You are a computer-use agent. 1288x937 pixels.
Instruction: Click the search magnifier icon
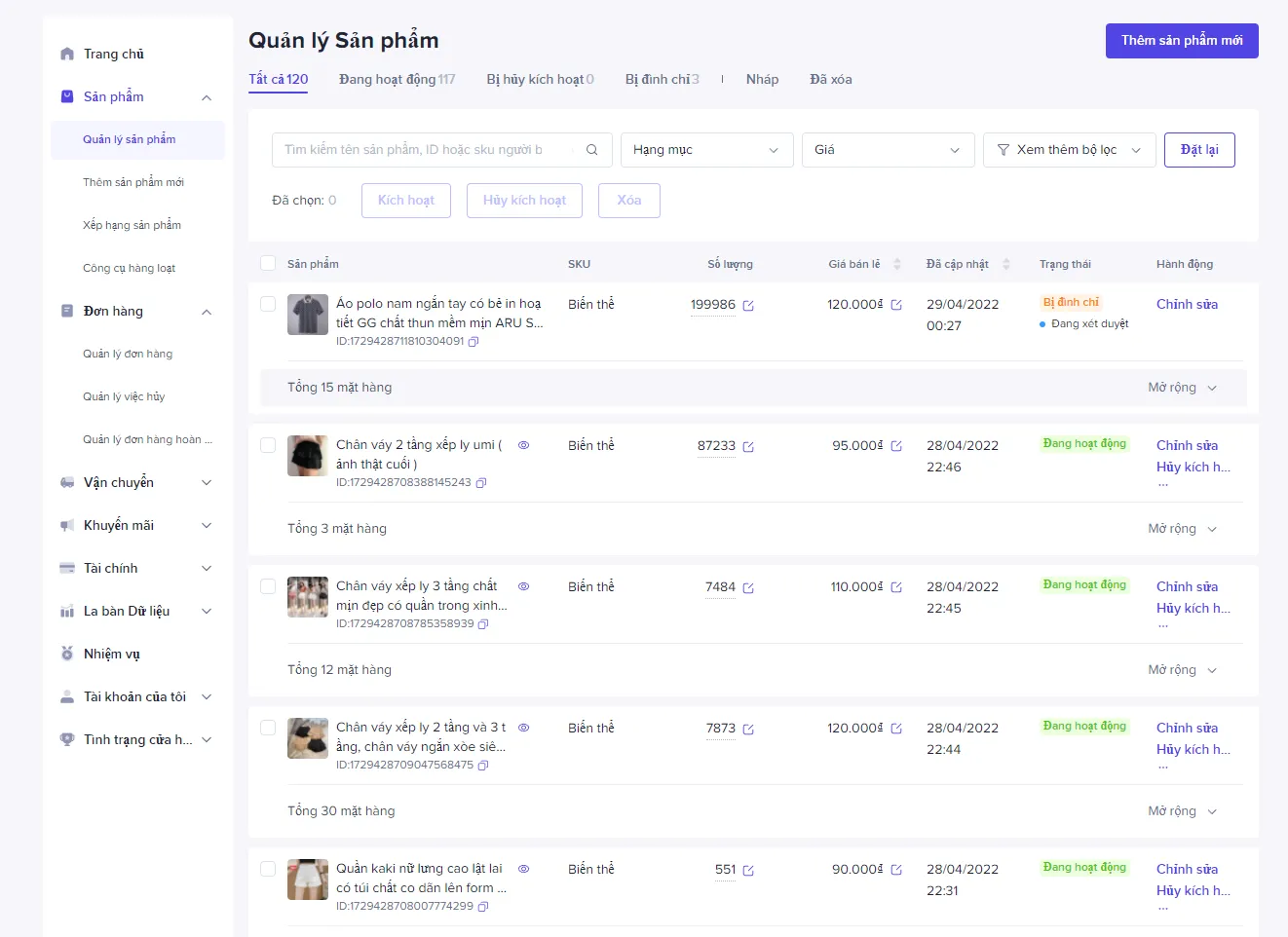pyautogui.click(x=591, y=150)
